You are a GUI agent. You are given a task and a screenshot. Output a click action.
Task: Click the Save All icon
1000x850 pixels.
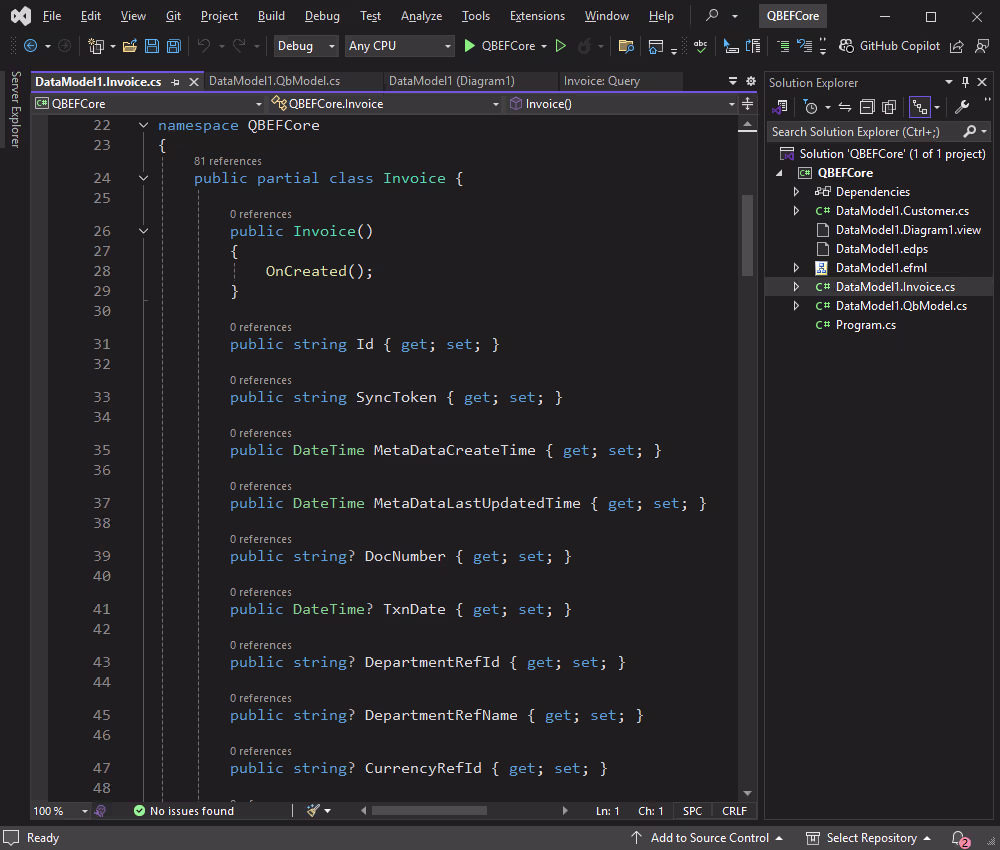click(173, 46)
